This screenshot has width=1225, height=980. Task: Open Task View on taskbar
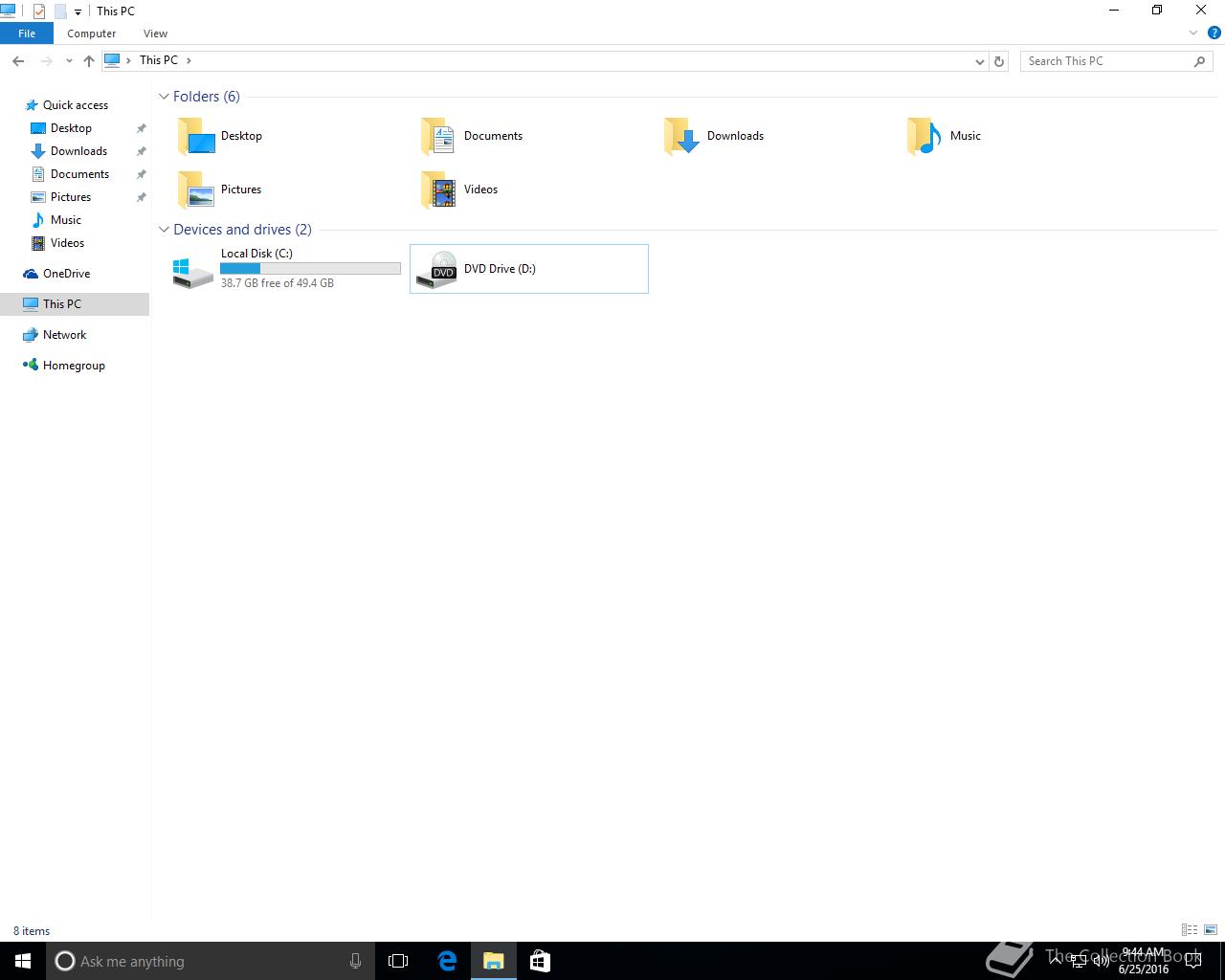click(398, 961)
